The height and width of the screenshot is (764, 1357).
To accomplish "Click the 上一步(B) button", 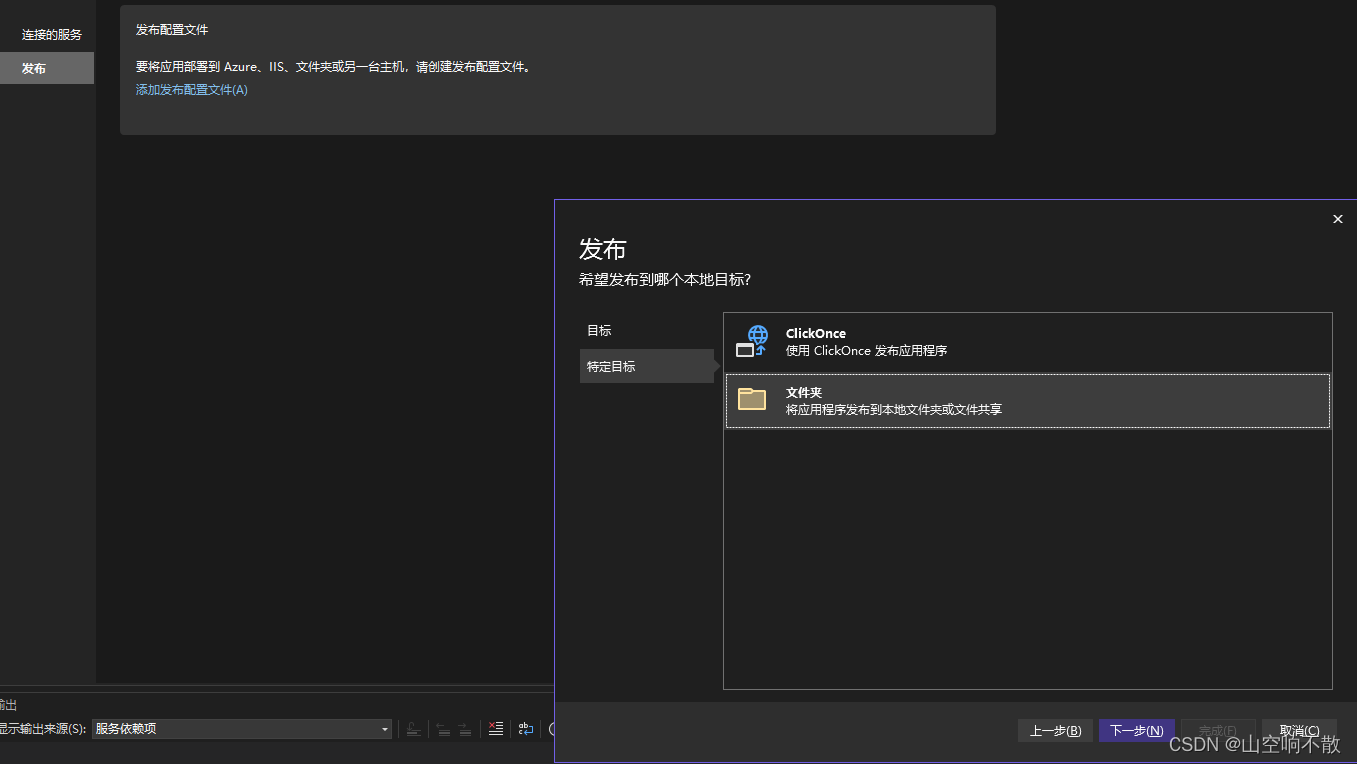I will (x=1055, y=731).
